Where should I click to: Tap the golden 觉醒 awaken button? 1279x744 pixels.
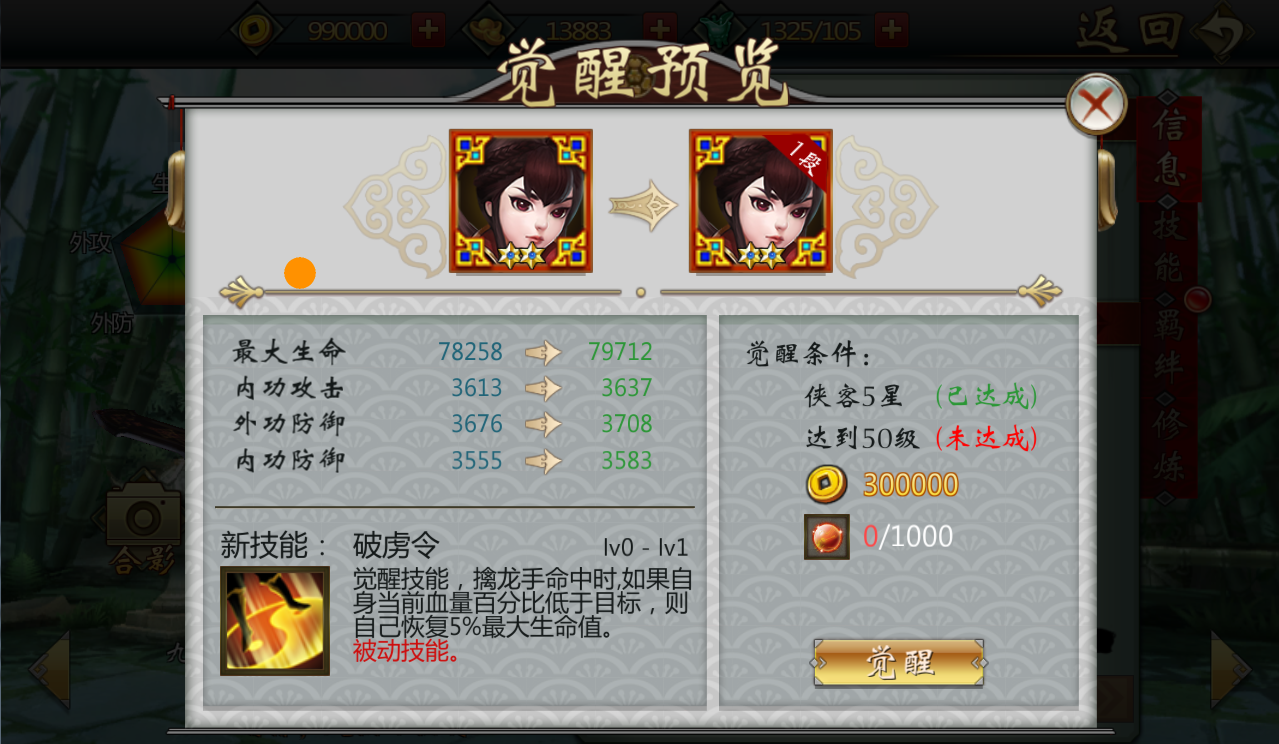899,662
